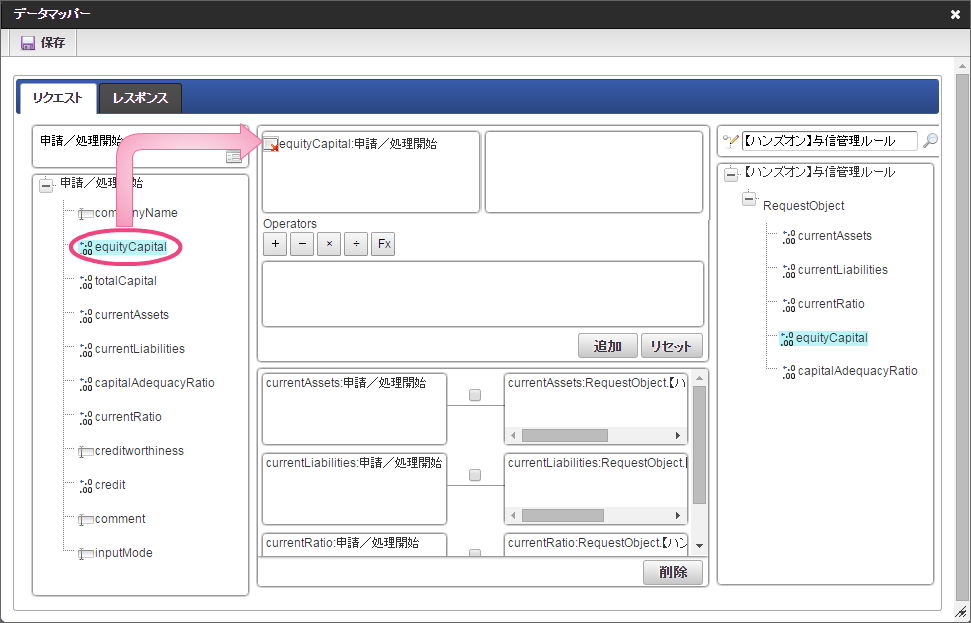This screenshot has width=971, height=623.
Task: Click text-field icon of comment node
Action: [x=86, y=520]
